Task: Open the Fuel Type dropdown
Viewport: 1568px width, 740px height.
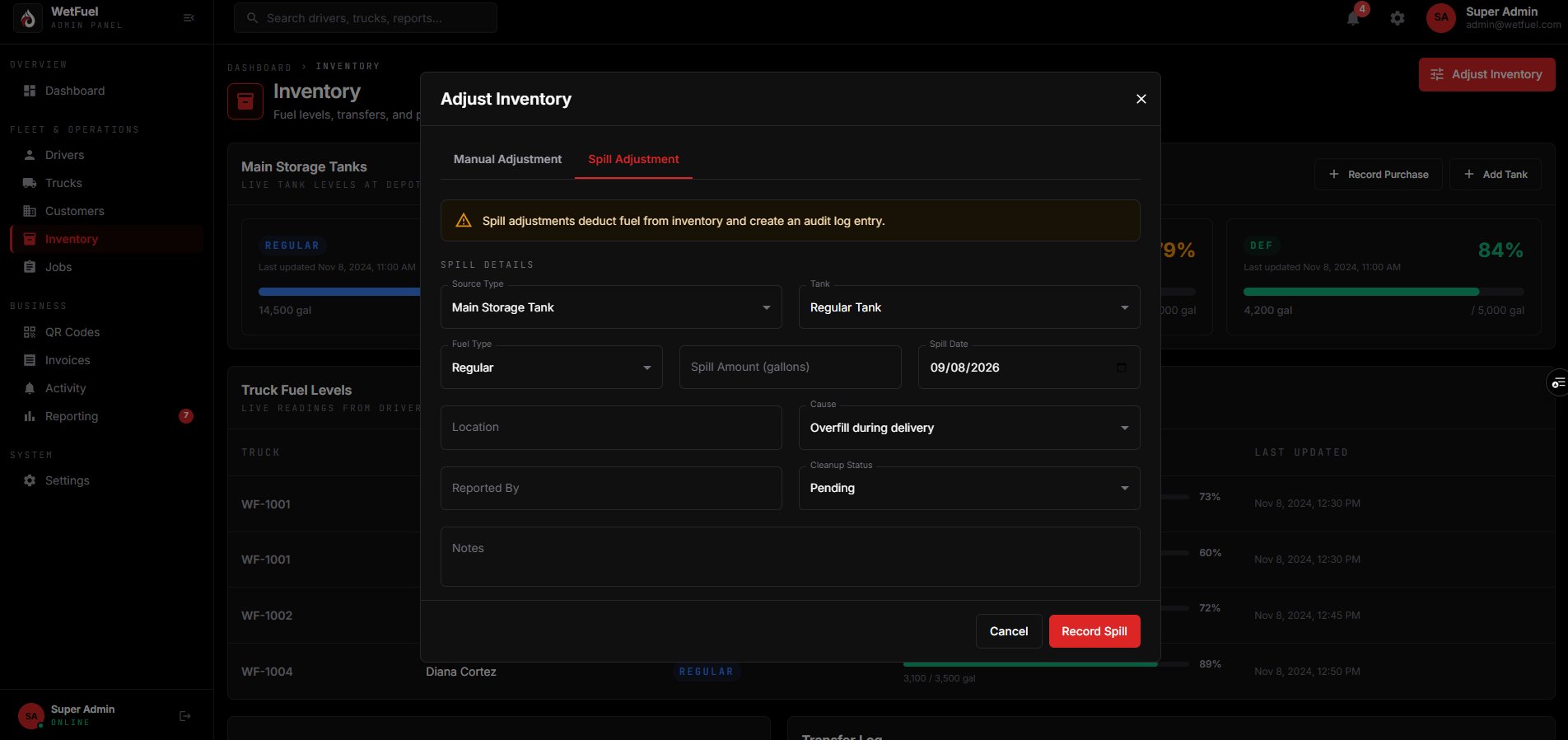Action: [552, 368]
